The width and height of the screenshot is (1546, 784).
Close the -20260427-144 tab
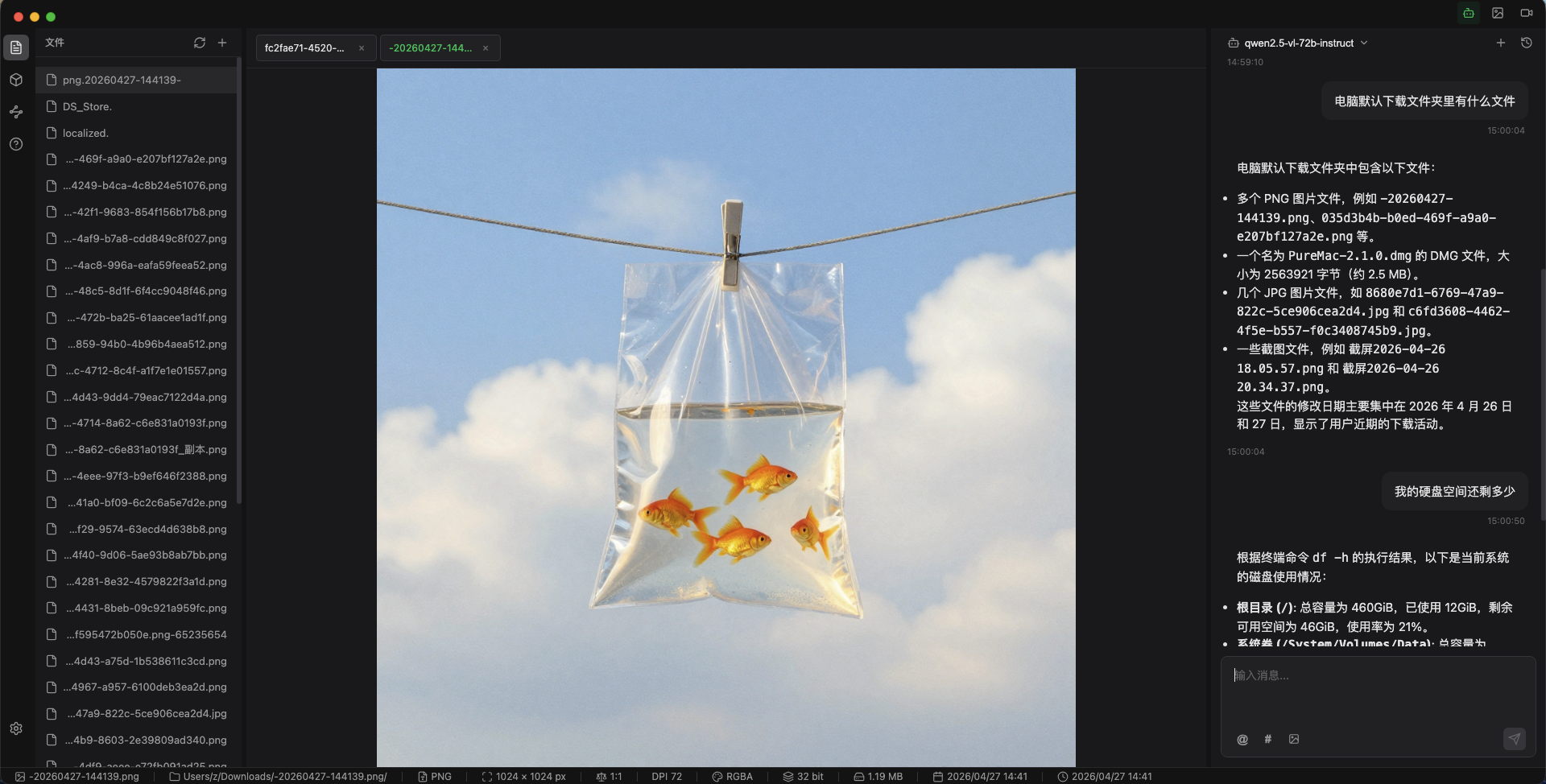486,48
